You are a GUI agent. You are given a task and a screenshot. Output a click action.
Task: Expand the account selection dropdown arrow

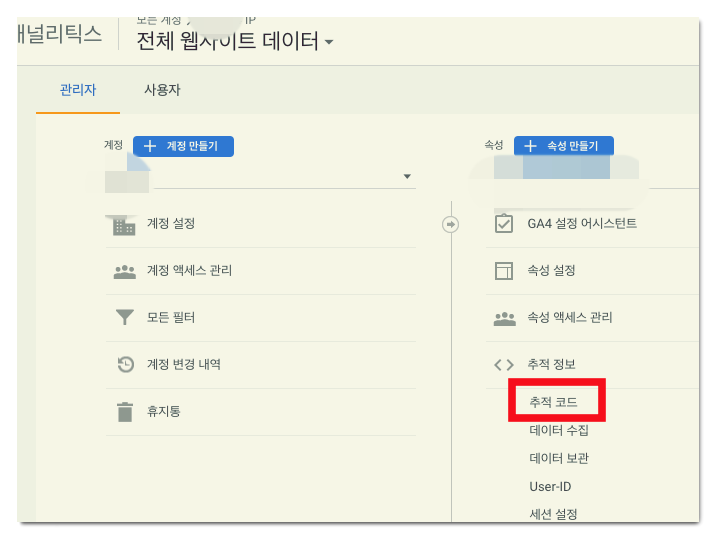tap(407, 176)
